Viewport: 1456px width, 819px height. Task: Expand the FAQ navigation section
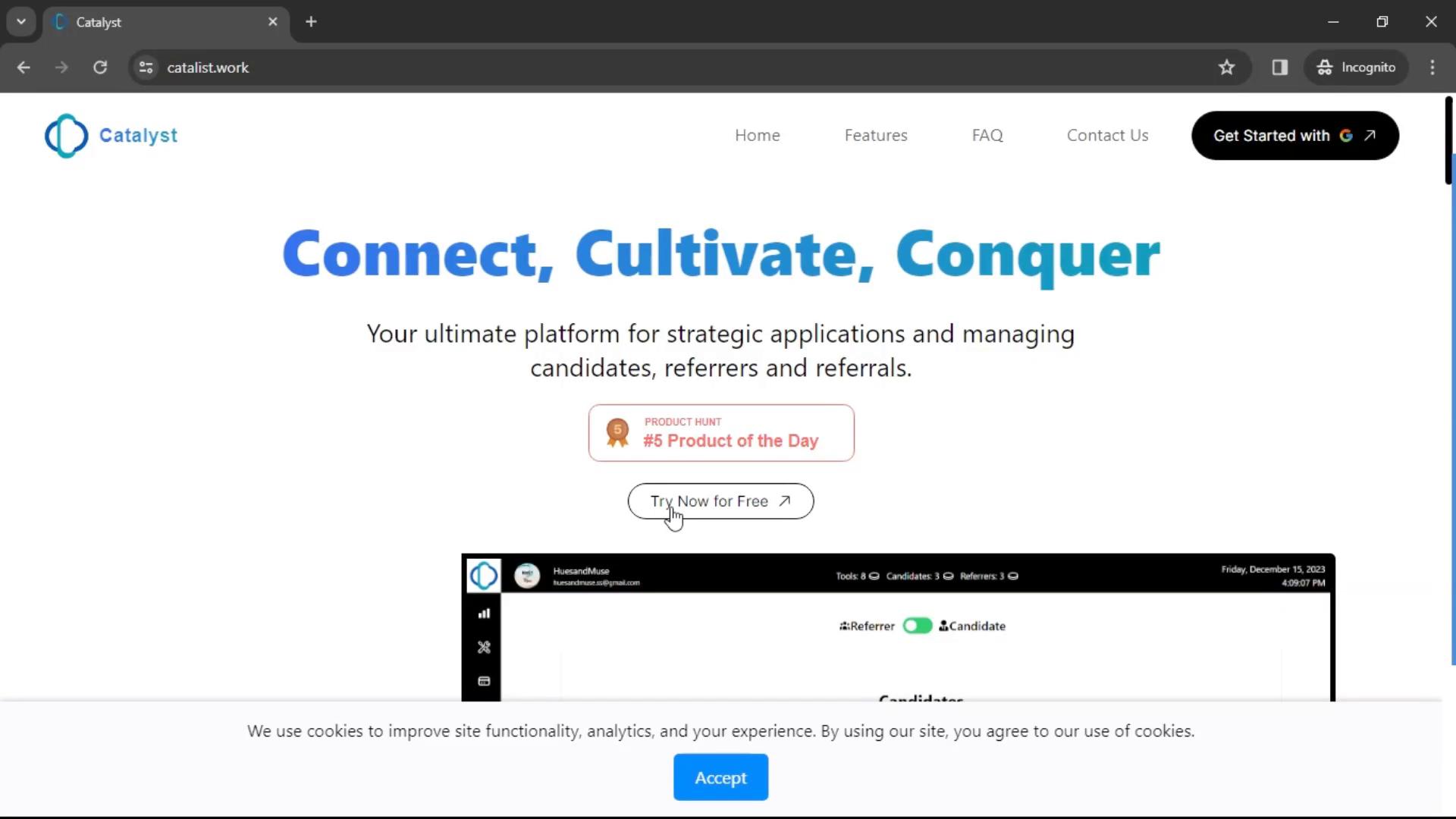click(x=988, y=135)
